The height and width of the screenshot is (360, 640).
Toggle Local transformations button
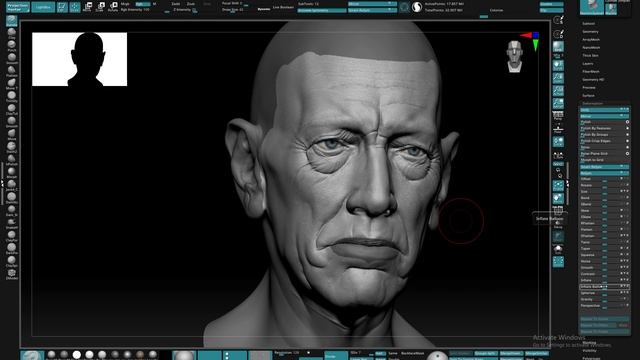558,142
